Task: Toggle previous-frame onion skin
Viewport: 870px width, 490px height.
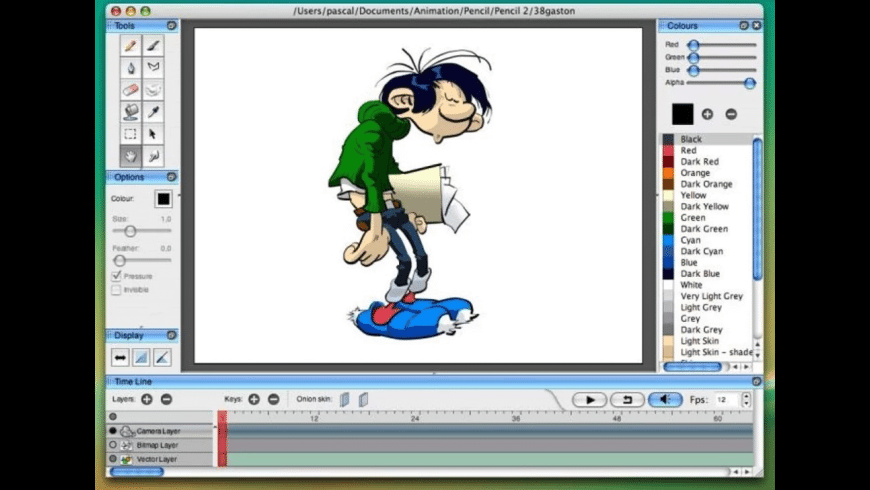Action: (345, 400)
